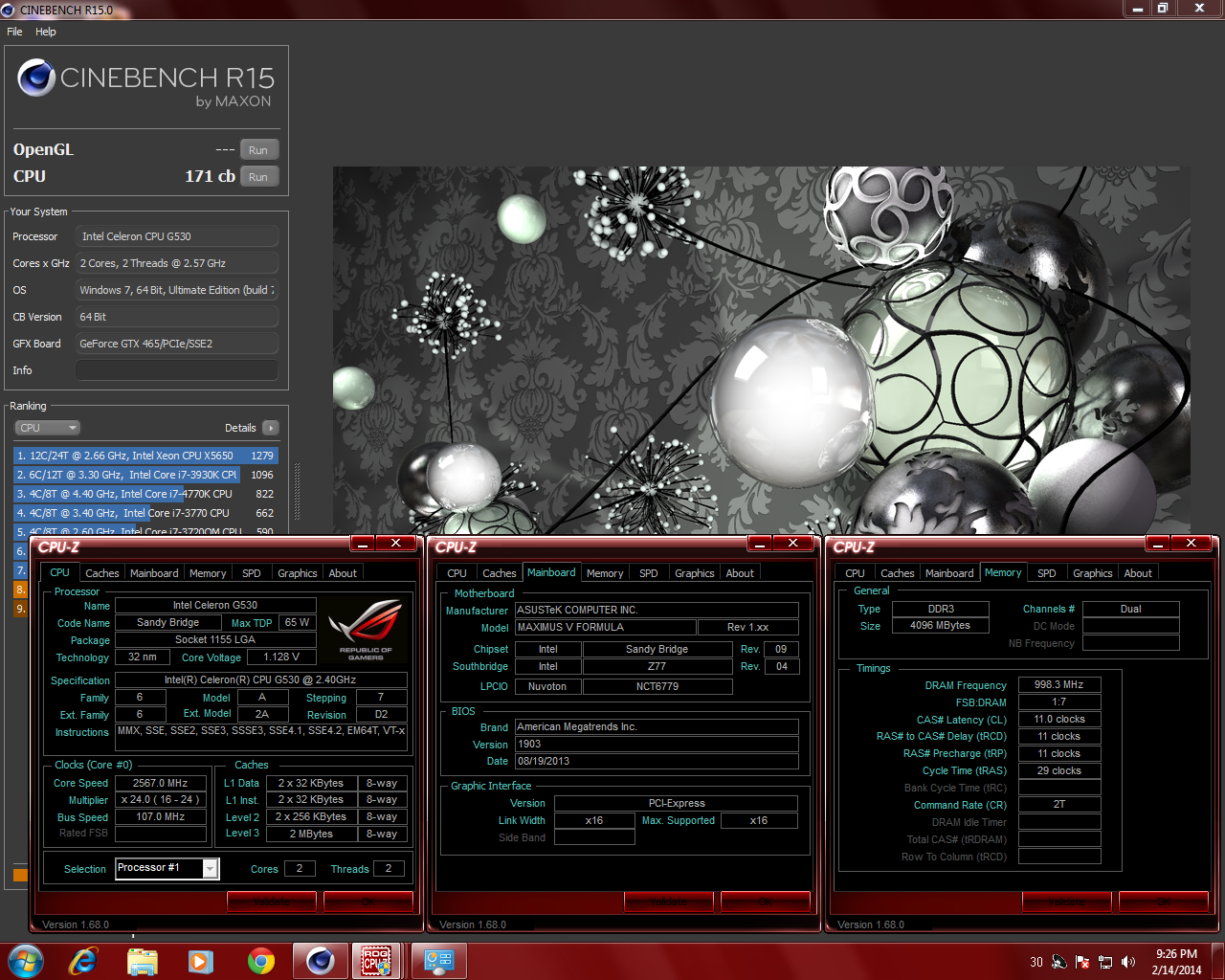The width and height of the screenshot is (1225, 980).
Task: Expand ranking Details arrow button
Action: point(271,428)
